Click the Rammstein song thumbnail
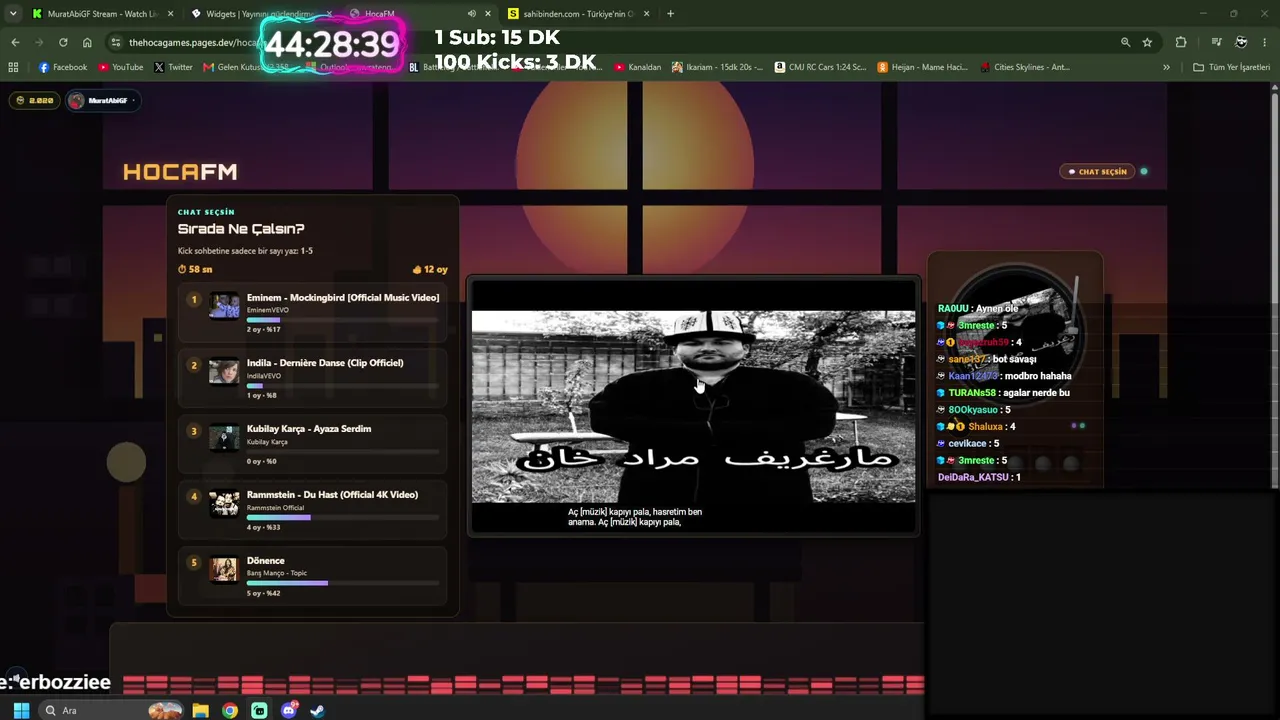The width and height of the screenshot is (1280, 720). 224,503
